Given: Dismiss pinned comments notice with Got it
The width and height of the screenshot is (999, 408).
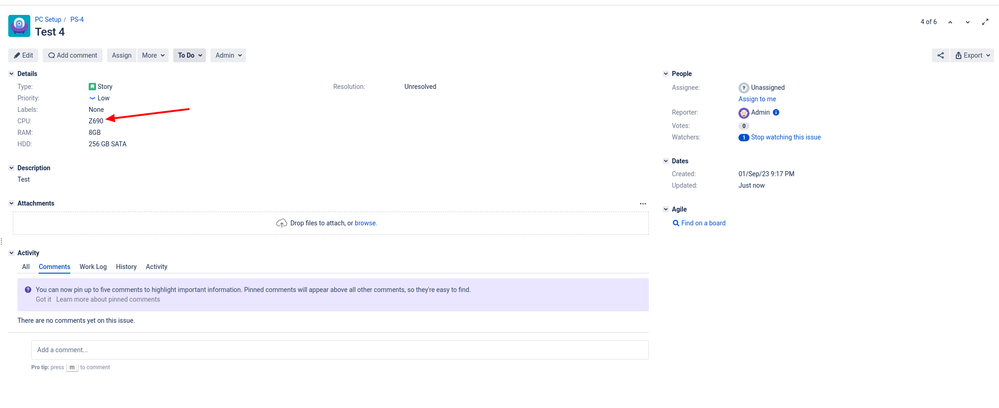Looking at the screenshot, I should (43, 299).
